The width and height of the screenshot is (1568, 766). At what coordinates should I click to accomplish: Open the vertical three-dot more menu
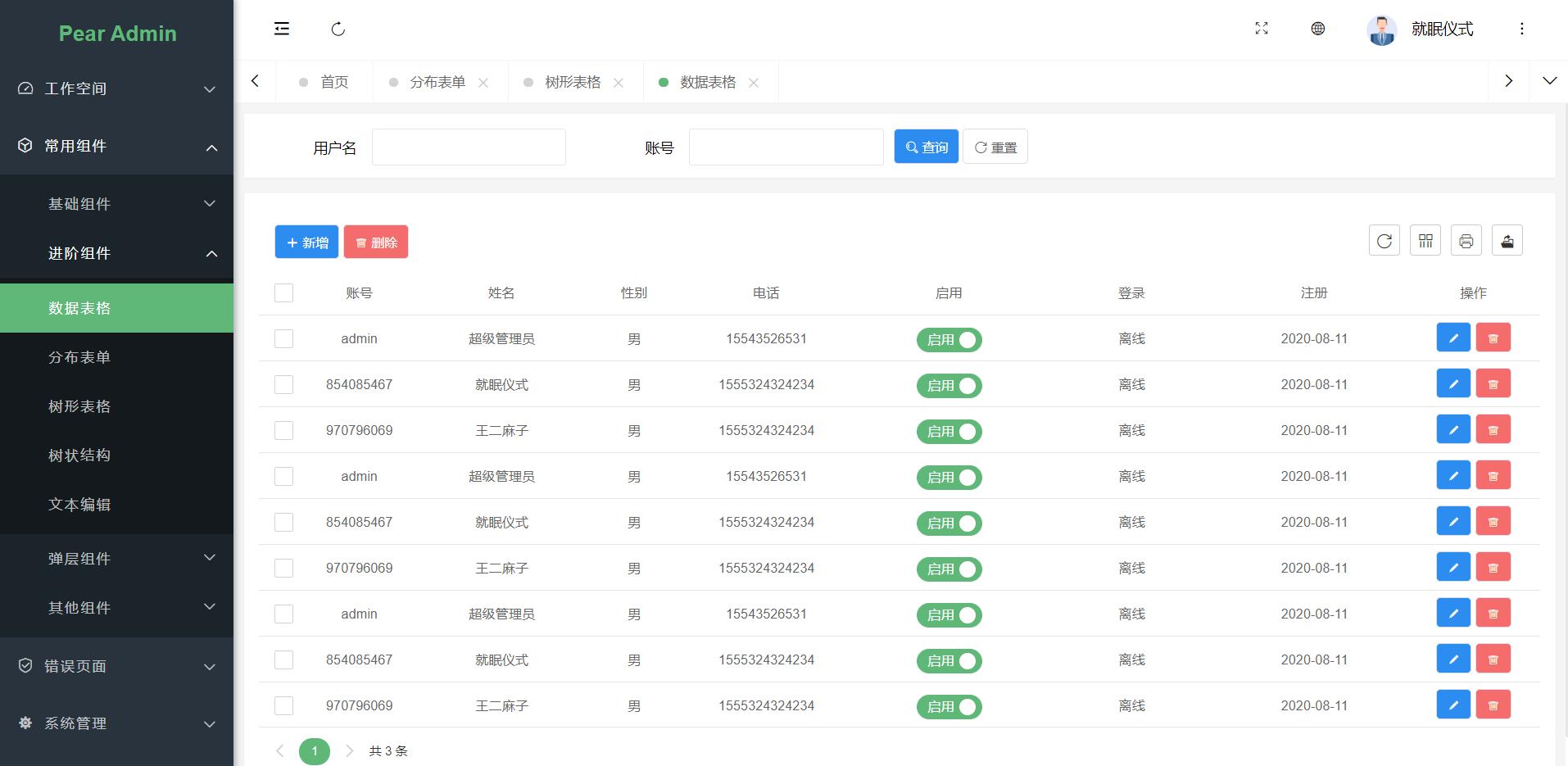click(1522, 29)
